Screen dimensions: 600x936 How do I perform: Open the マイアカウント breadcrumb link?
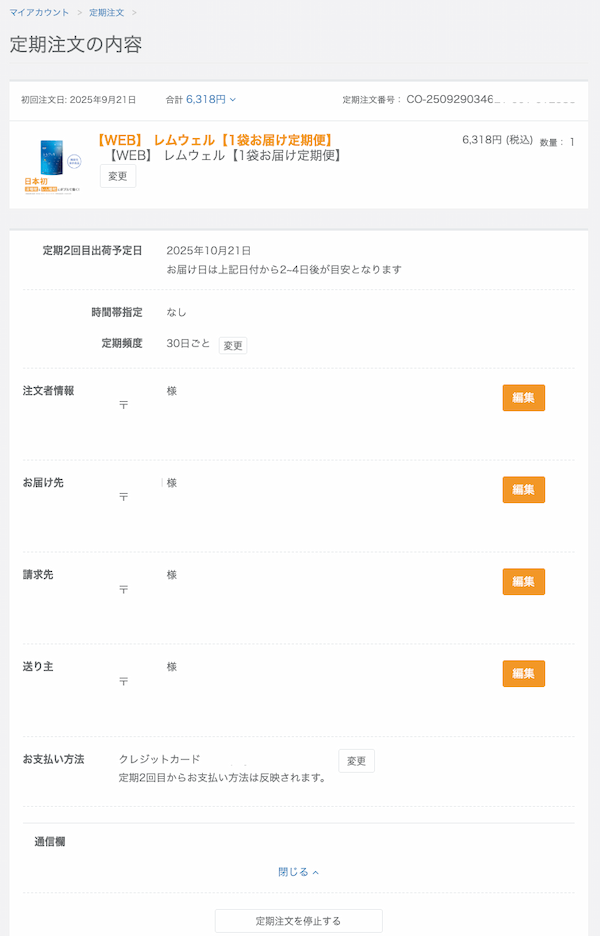coord(39,12)
